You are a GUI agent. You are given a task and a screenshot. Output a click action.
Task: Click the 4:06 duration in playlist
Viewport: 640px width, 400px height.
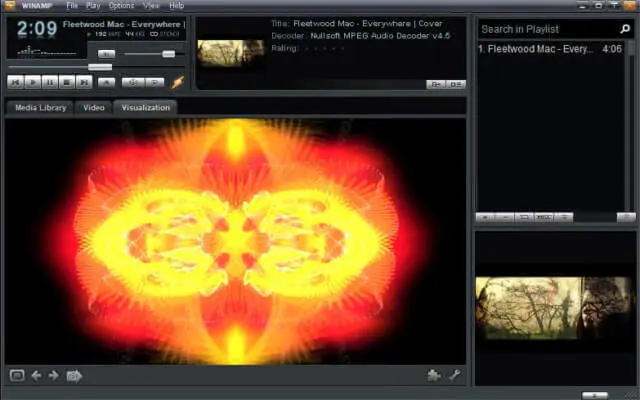(x=612, y=49)
